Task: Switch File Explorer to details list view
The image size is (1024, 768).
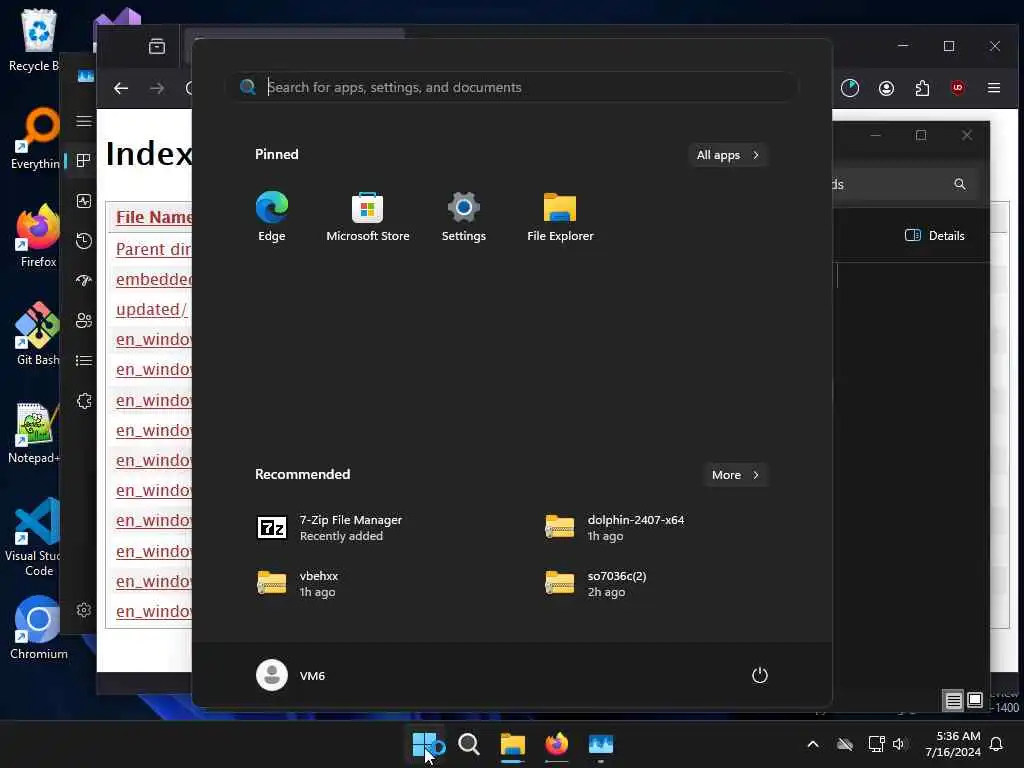Action: [953, 701]
